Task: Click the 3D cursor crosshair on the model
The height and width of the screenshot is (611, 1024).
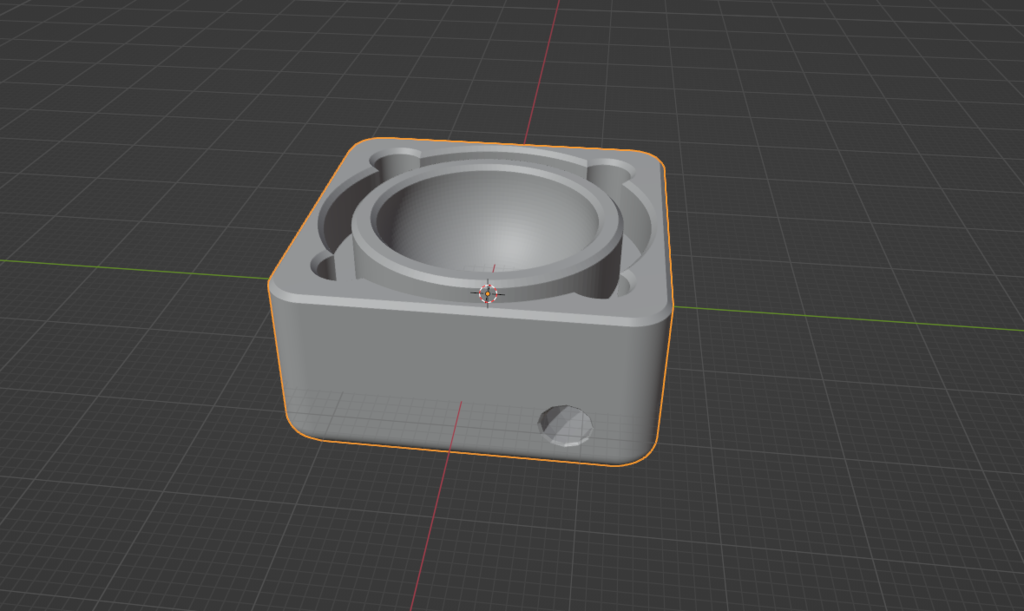Action: coord(488,294)
